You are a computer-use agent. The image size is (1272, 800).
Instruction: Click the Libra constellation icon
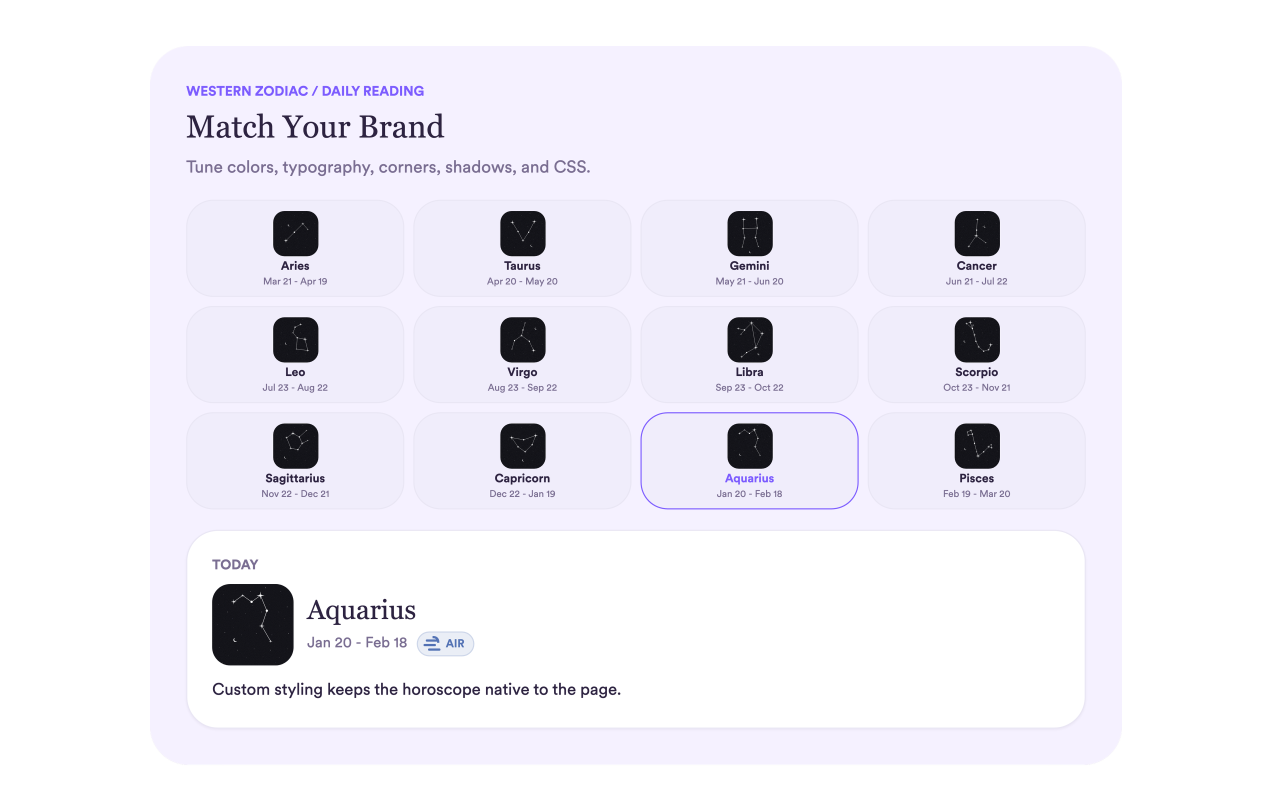point(749,339)
